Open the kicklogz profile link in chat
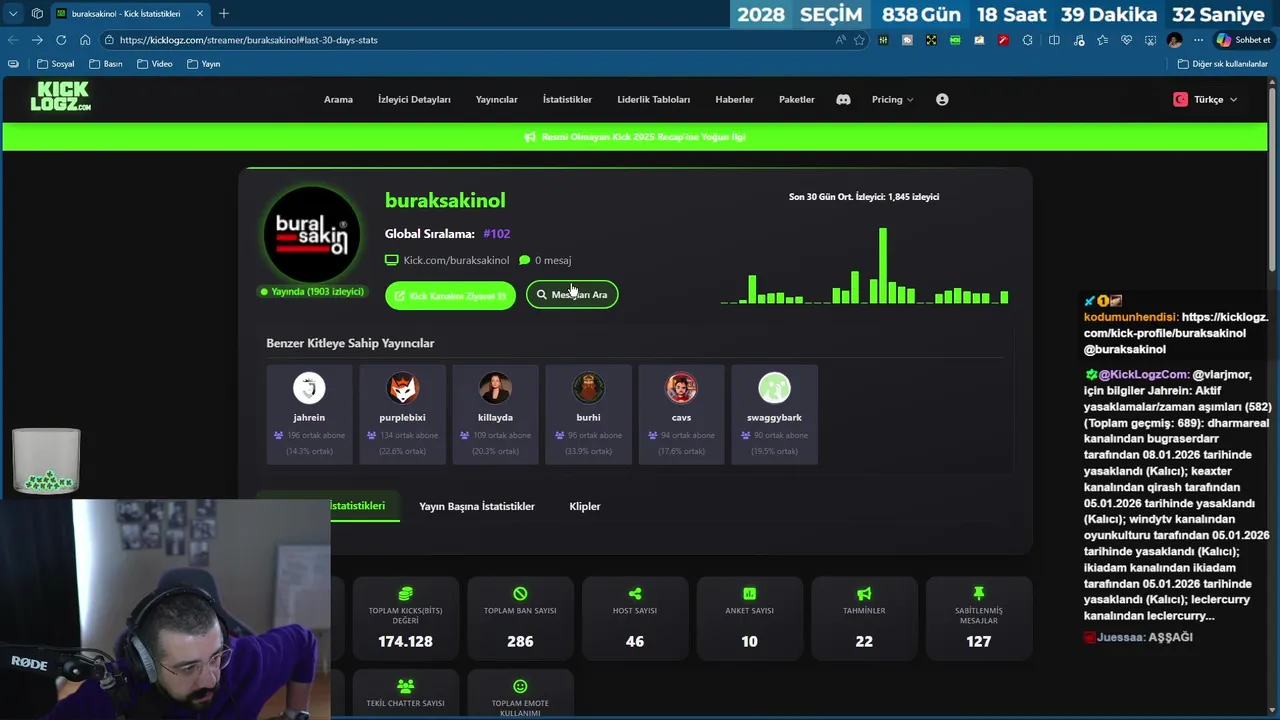The height and width of the screenshot is (720, 1280). coord(1175,325)
